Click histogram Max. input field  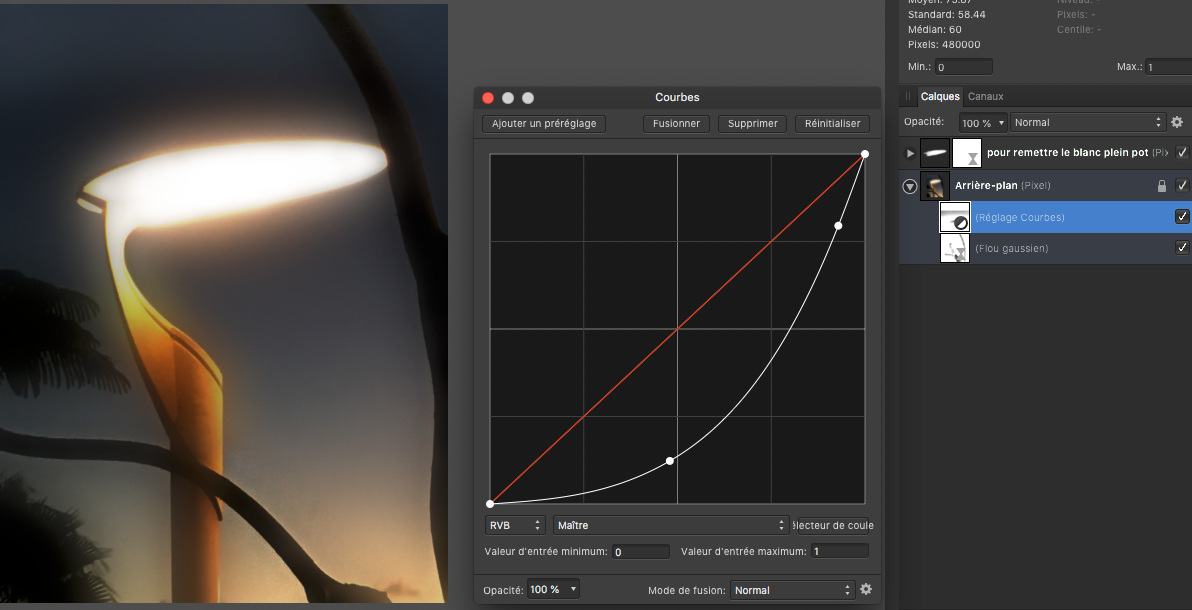coord(1168,67)
